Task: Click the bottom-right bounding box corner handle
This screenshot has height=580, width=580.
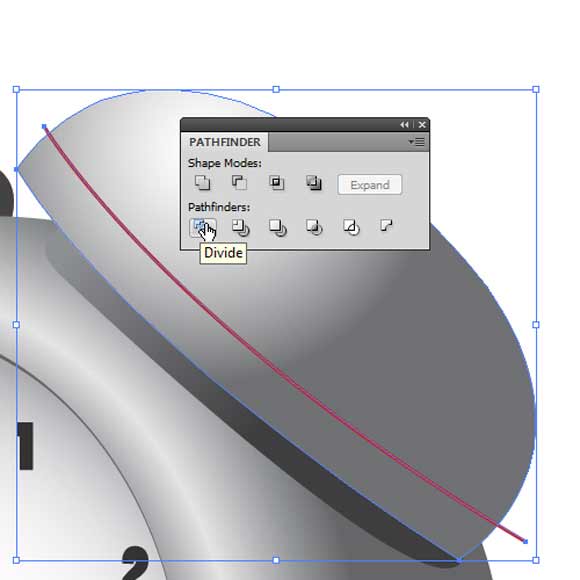Action: [x=536, y=560]
